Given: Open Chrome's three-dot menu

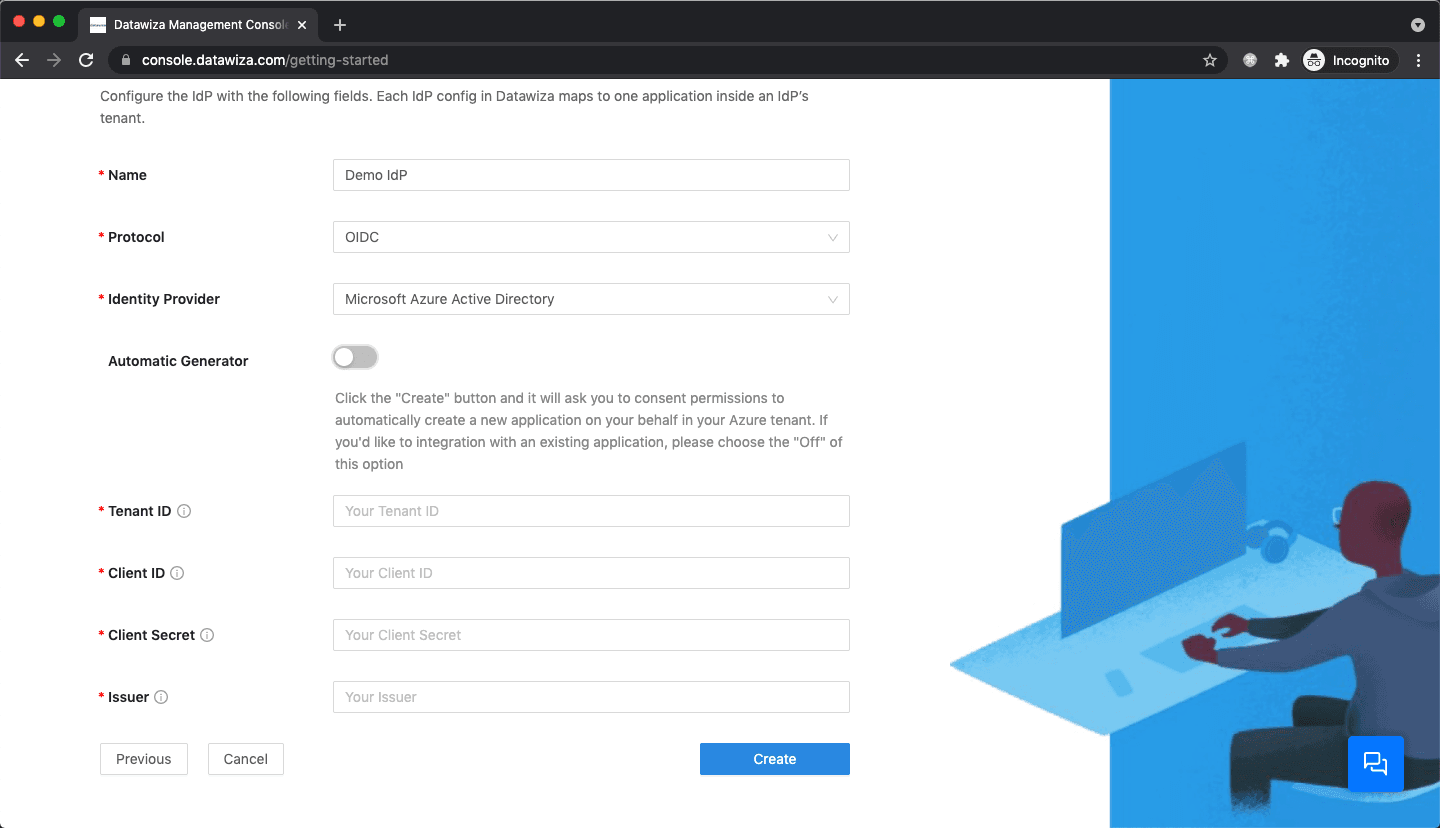Looking at the screenshot, I should (1419, 60).
